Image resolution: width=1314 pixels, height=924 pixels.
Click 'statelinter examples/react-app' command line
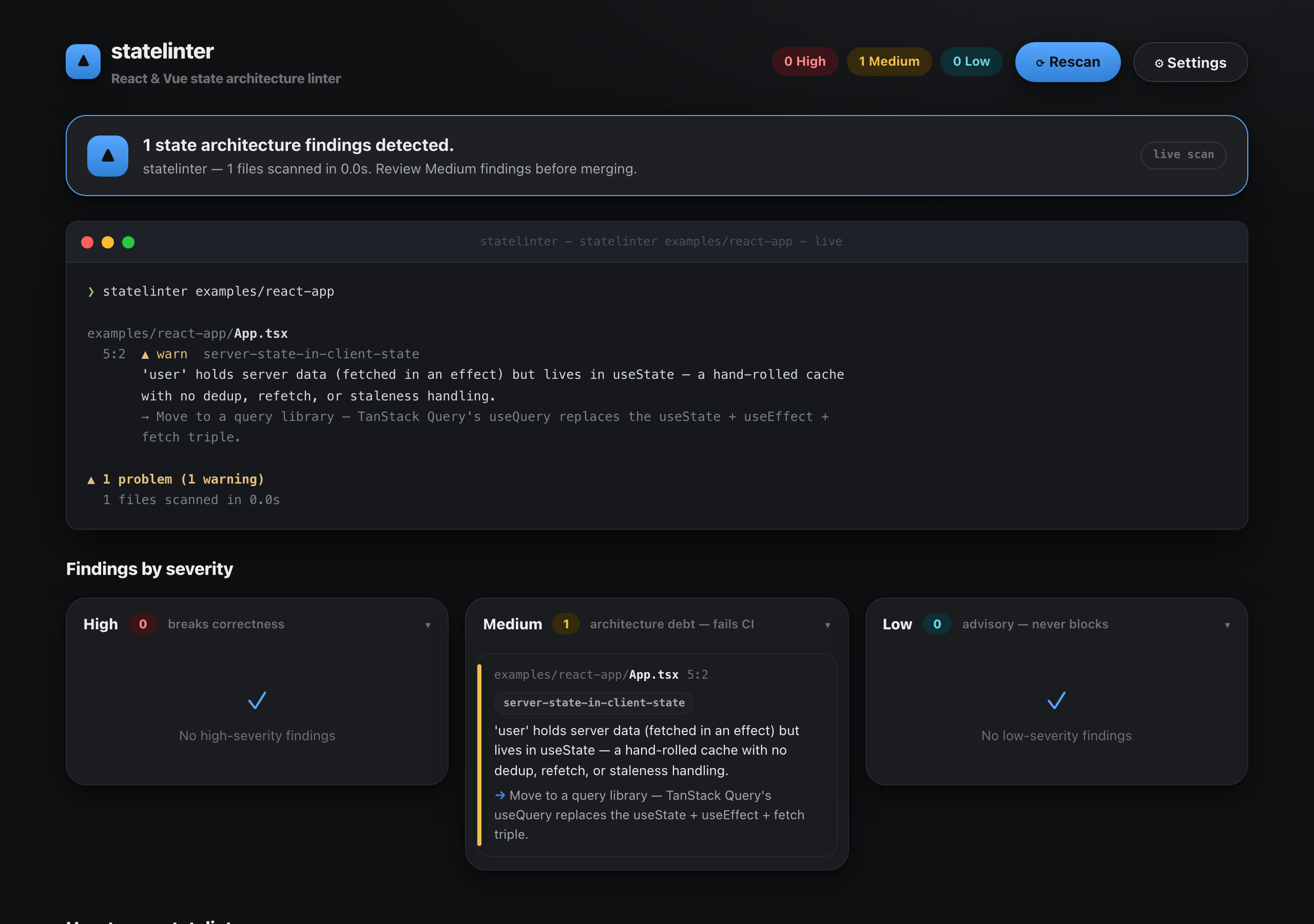click(x=218, y=292)
